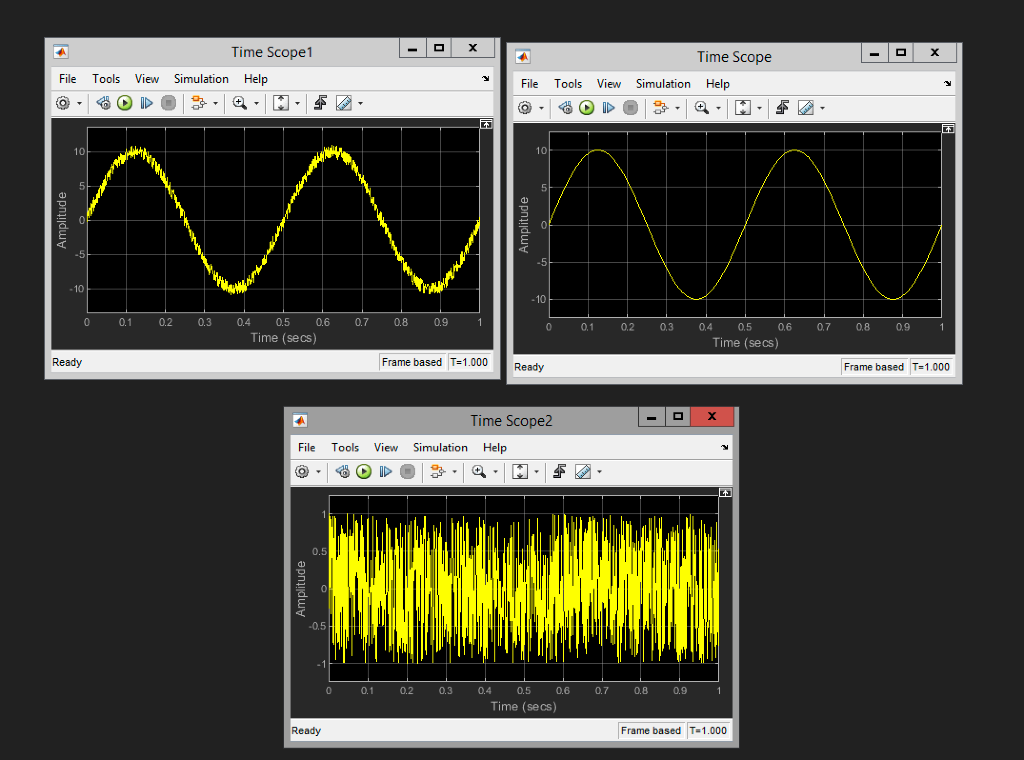The image size is (1024, 760).
Task: Click the Layout selector icon in Time Scope1
Action: coord(283,102)
